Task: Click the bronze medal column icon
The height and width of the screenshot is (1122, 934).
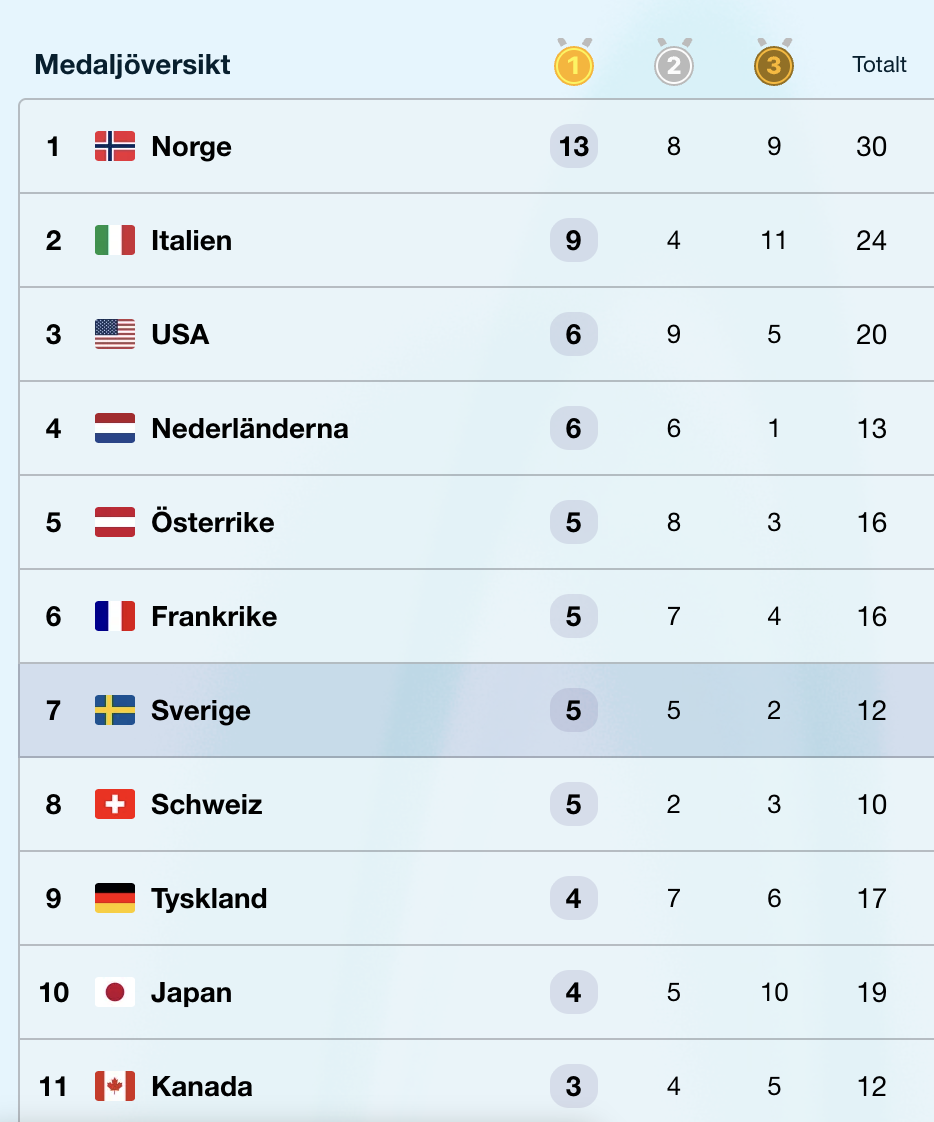Action: [x=773, y=65]
